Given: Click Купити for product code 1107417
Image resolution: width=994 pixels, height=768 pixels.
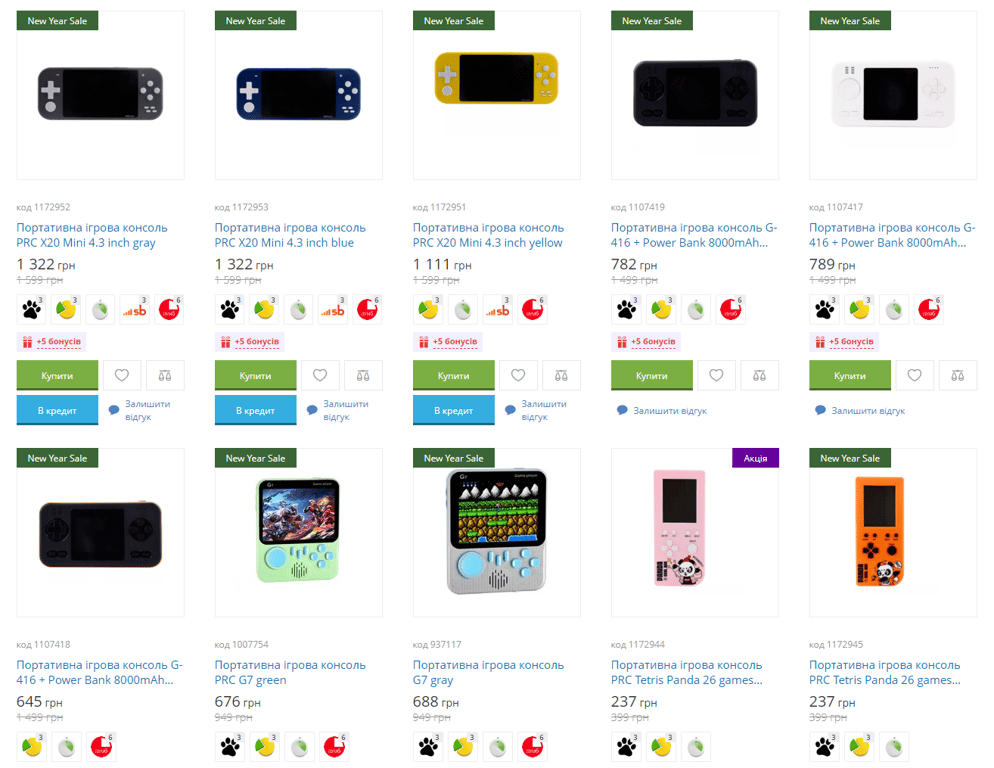Looking at the screenshot, I should coord(849,375).
